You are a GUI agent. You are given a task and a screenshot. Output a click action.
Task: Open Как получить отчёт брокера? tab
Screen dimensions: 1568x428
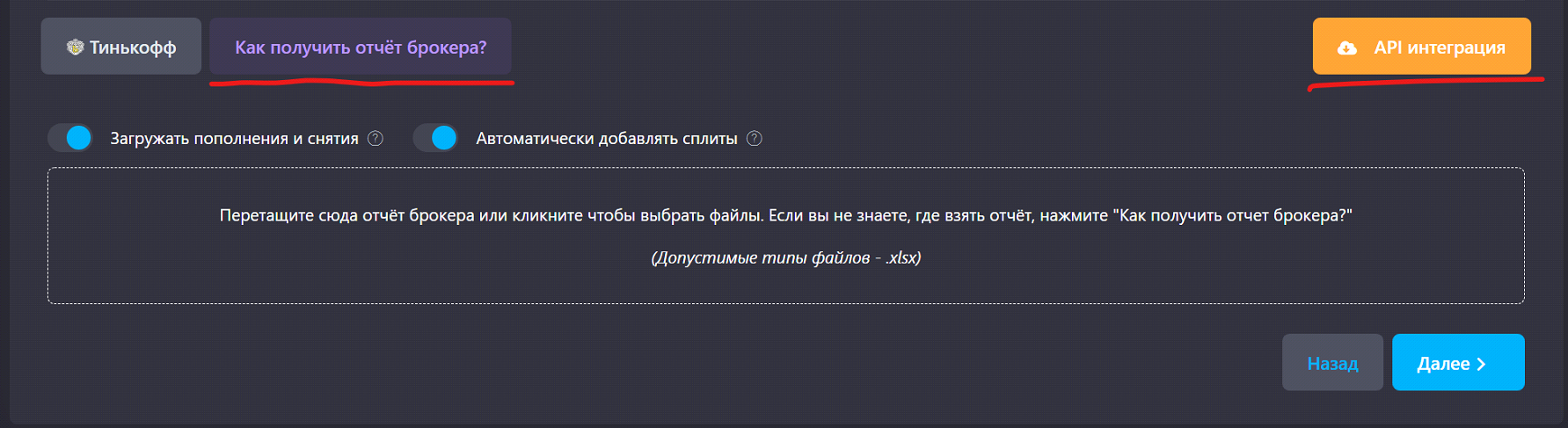tap(361, 47)
